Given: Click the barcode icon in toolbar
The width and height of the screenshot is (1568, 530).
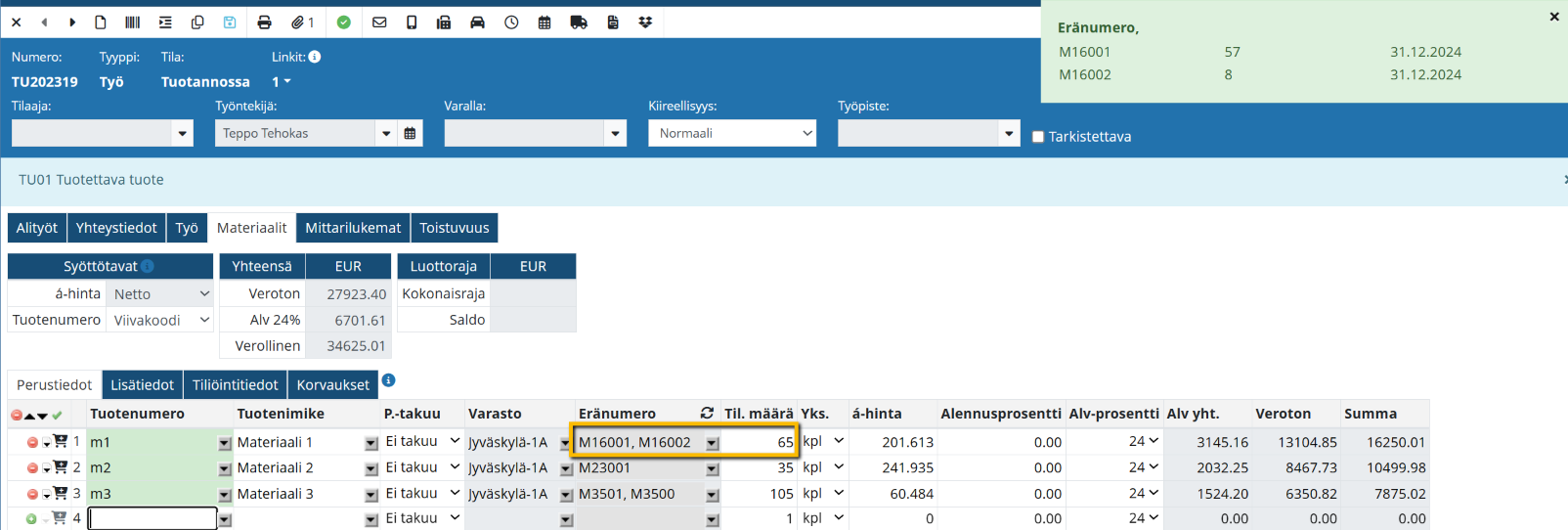Looking at the screenshot, I should click(133, 22).
